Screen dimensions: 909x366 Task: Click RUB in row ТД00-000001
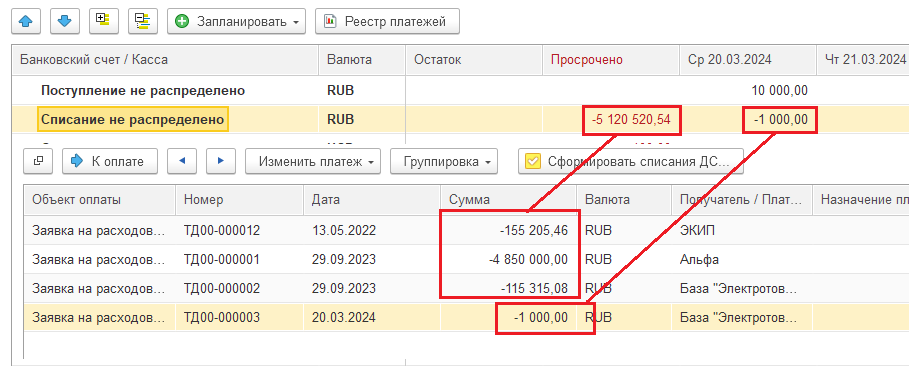click(x=598, y=259)
